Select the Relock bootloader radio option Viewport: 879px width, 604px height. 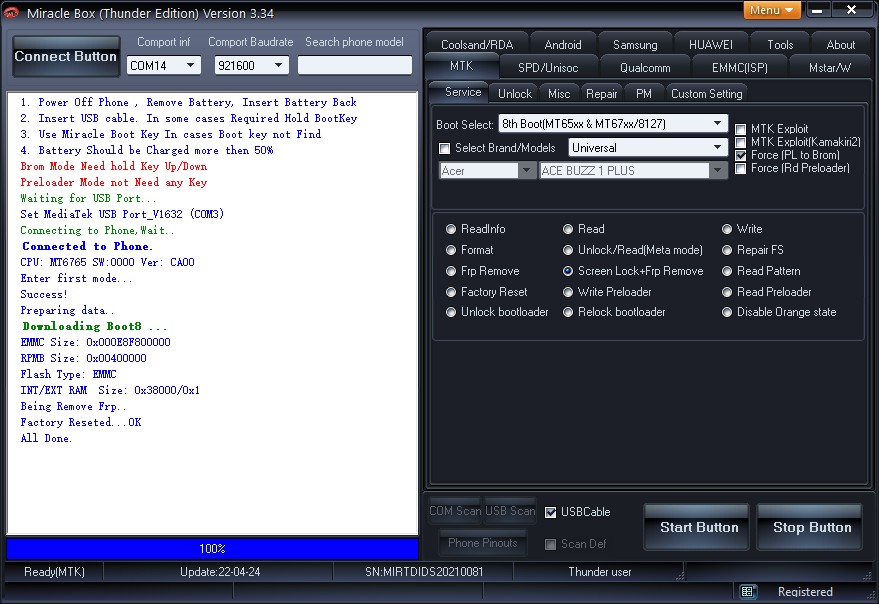(568, 312)
